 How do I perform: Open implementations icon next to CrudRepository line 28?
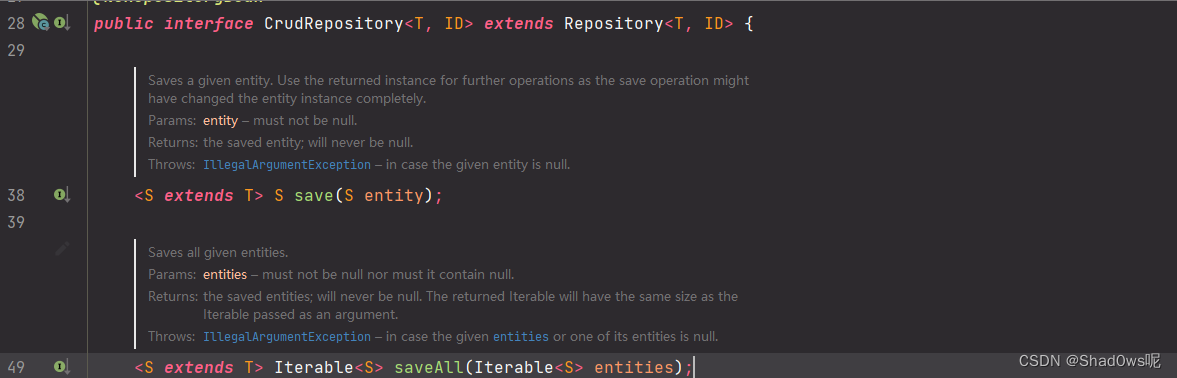(x=62, y=24)
